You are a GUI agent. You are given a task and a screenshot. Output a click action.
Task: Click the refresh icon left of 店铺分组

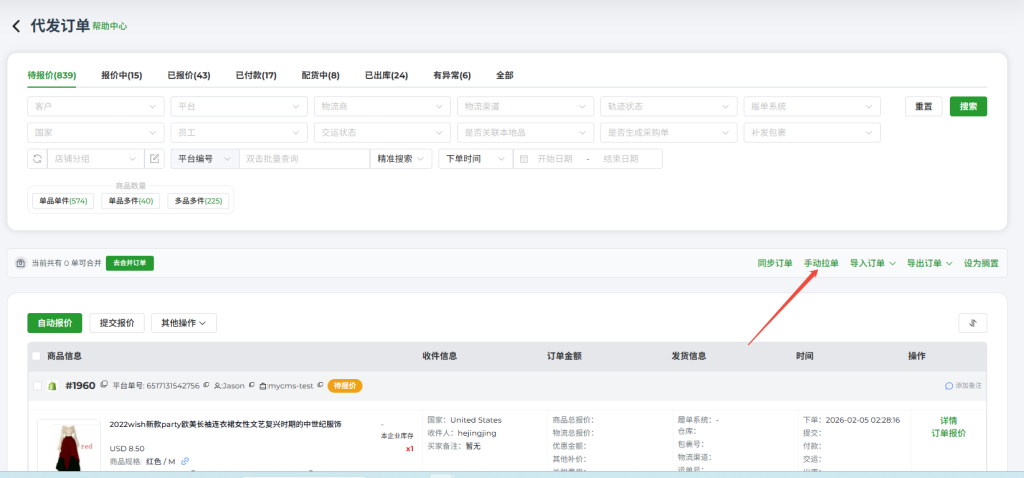click(37, 158)
